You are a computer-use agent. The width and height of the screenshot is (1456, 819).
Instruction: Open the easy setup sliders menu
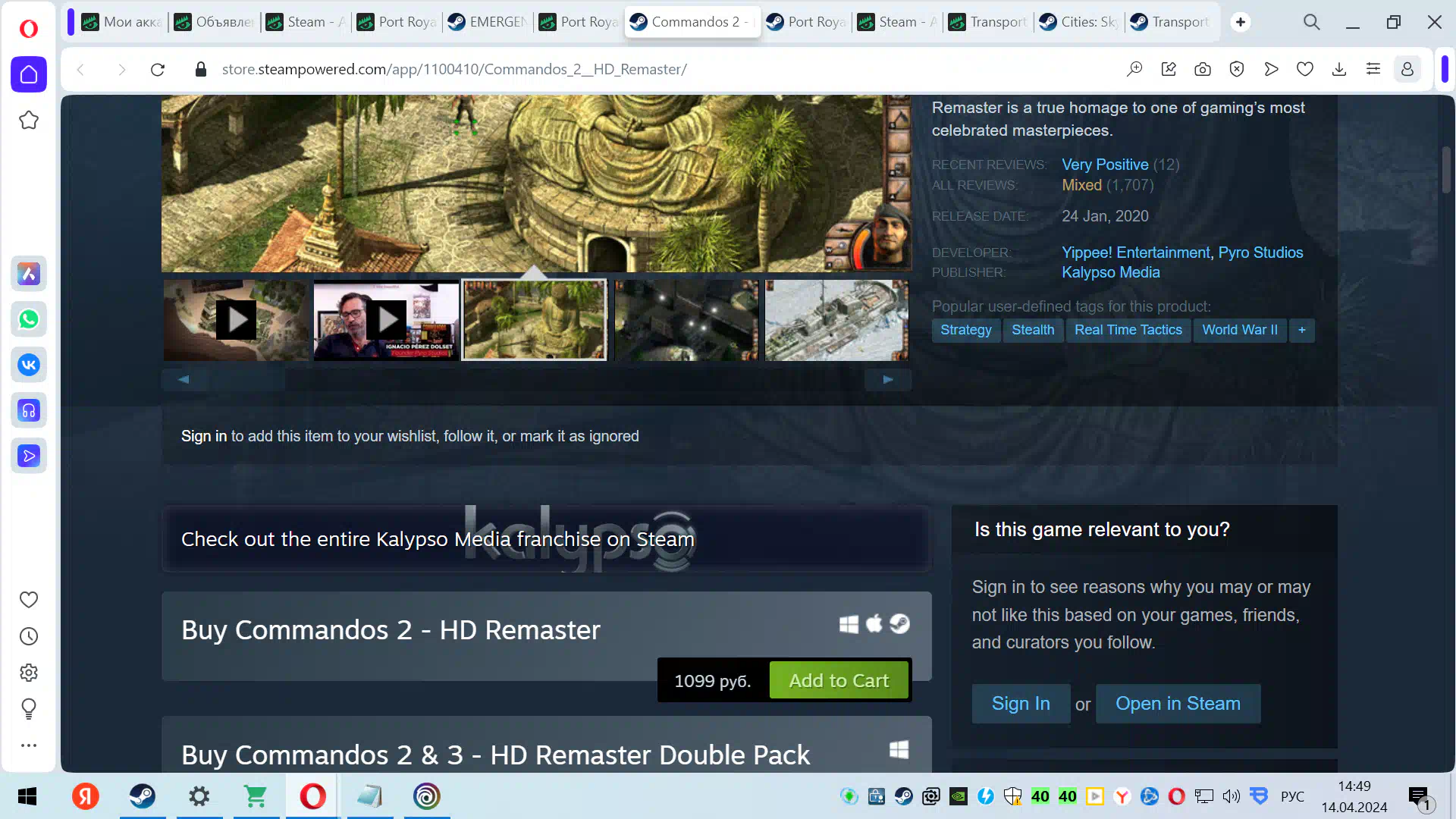pos(1373,69)
